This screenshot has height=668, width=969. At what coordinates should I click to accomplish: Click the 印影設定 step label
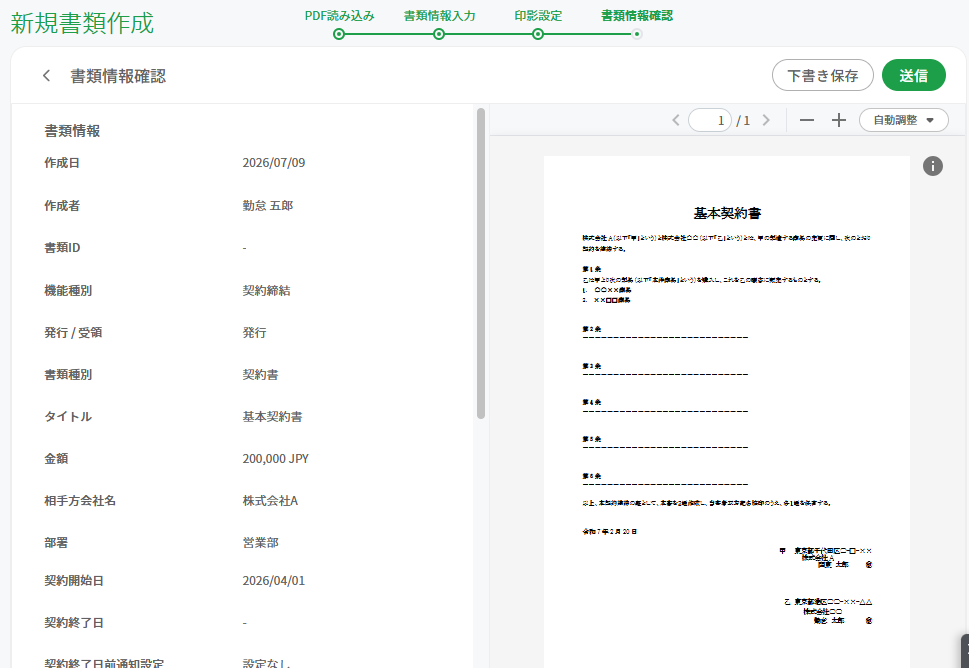point(538,16)
